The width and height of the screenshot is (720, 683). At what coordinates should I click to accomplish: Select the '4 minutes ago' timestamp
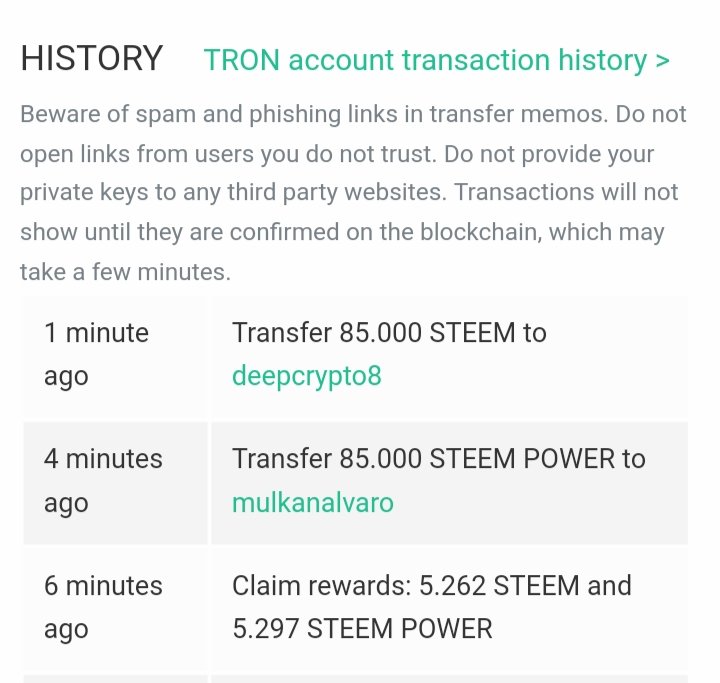pyautogui.click(x=103, y=480)
